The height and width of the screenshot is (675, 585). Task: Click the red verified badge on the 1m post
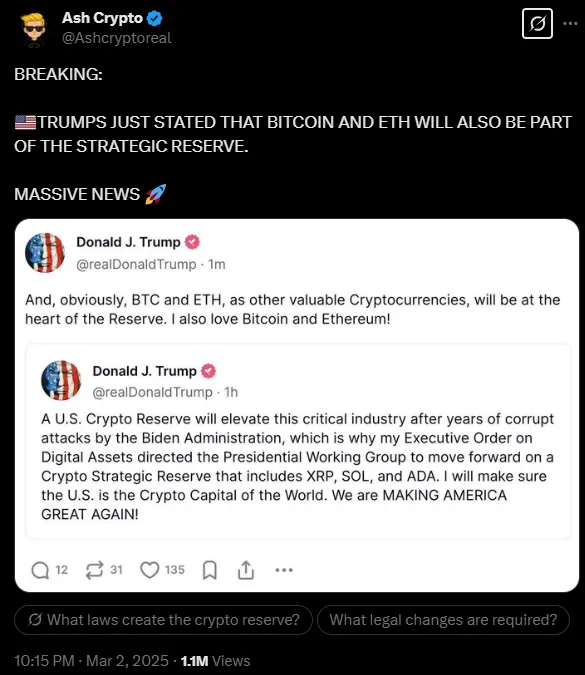(192, 242)
